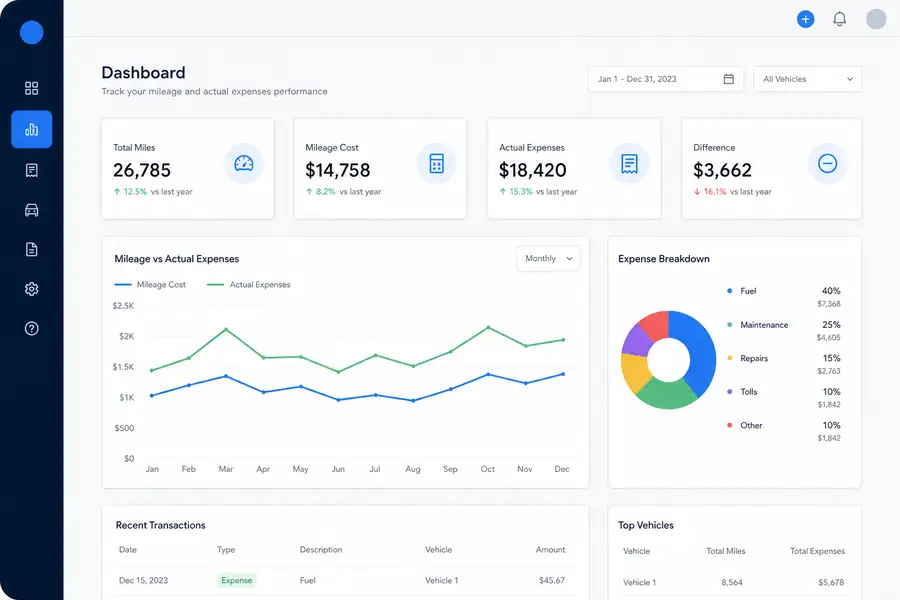Open the help question mark icon

32,328
